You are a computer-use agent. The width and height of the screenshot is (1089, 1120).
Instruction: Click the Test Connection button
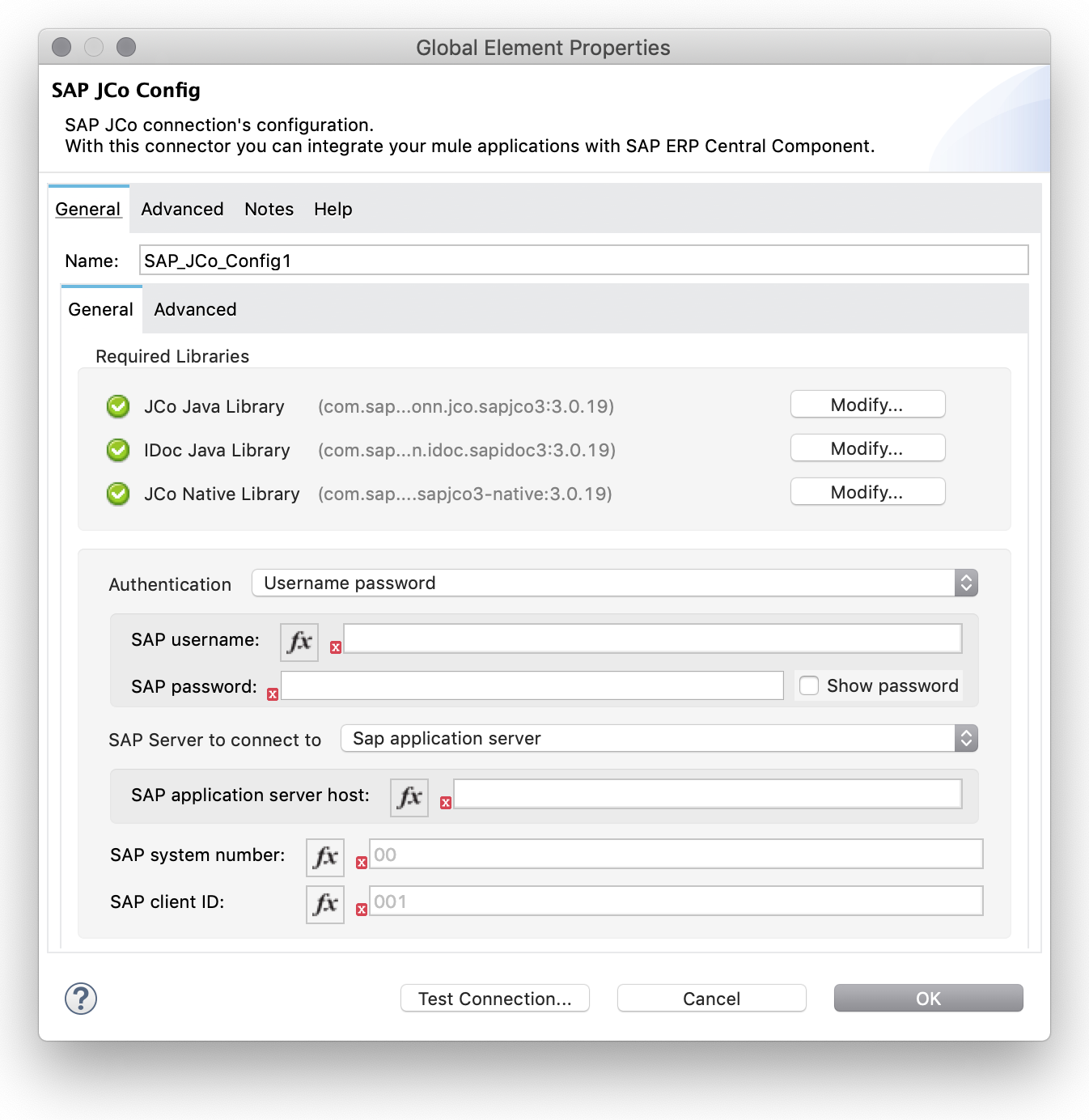495,999
